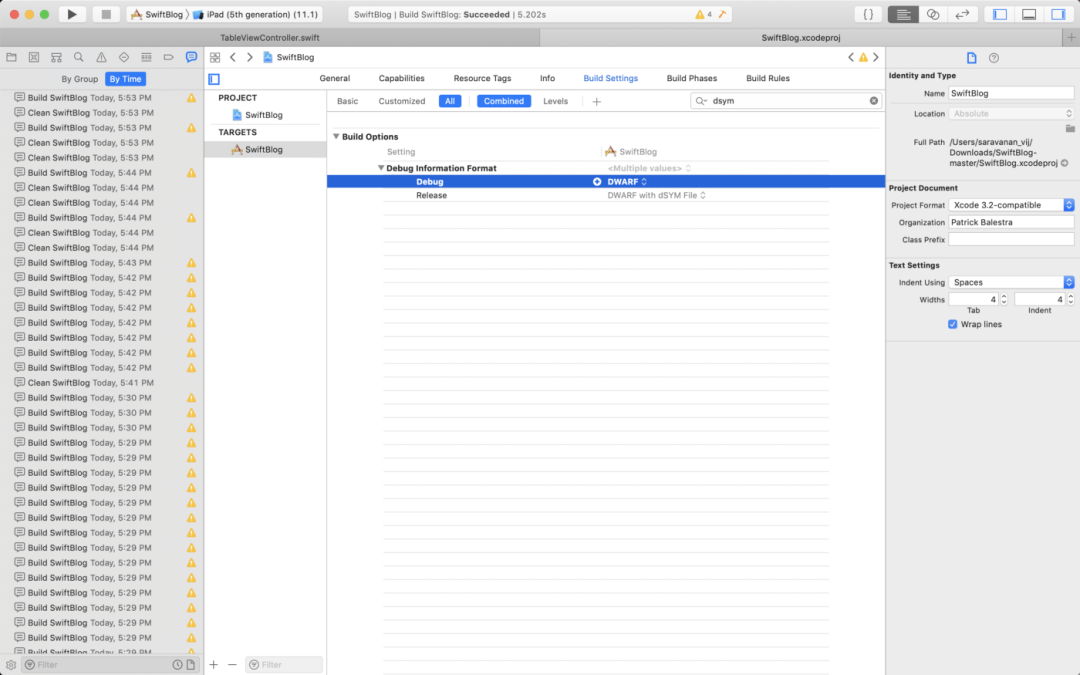Viewport: 1080px width, 675px height.
Task: Show Basic build settings
Action: coord(347,101)
